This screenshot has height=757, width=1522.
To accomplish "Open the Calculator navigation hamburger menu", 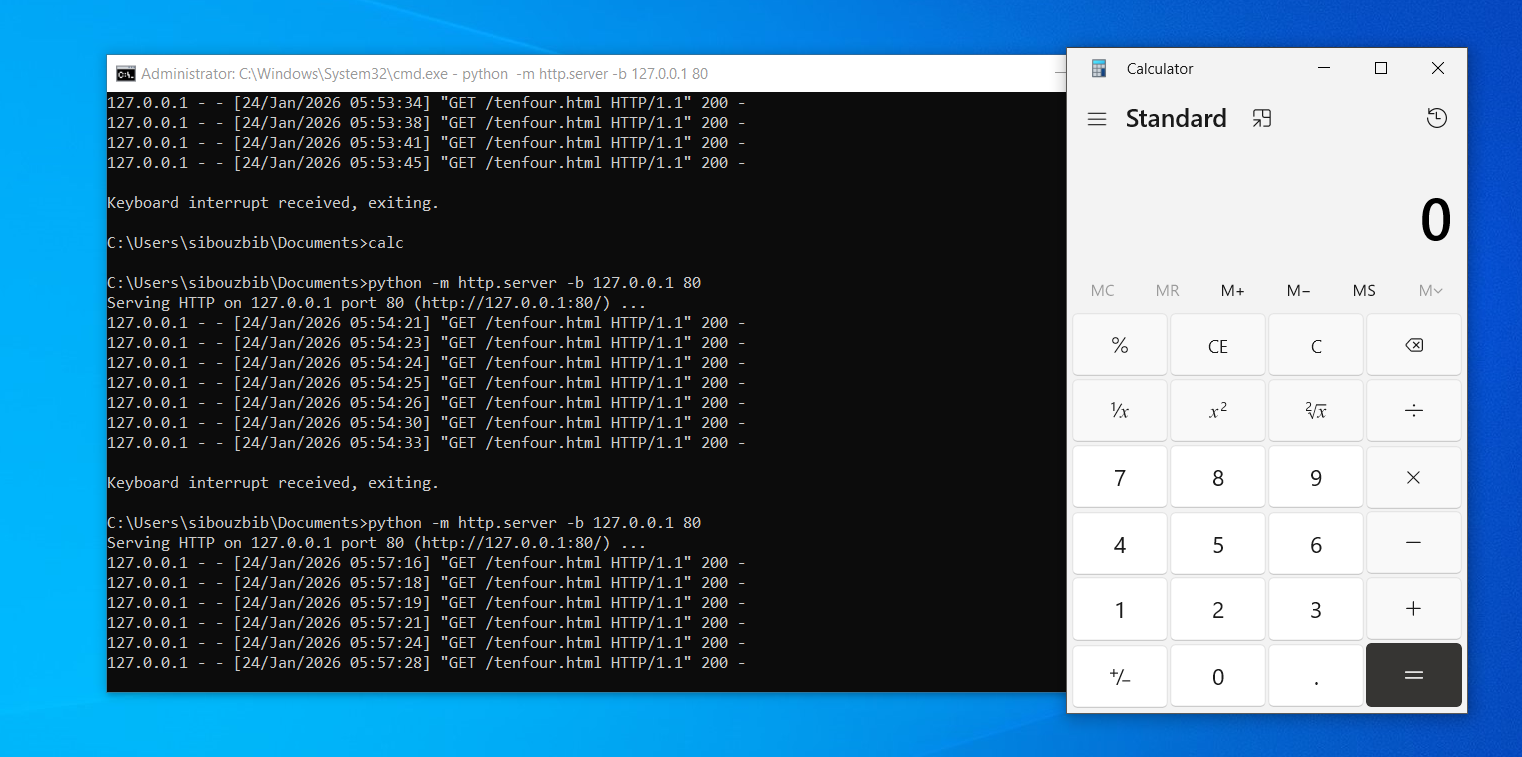I will point(1097,119).
